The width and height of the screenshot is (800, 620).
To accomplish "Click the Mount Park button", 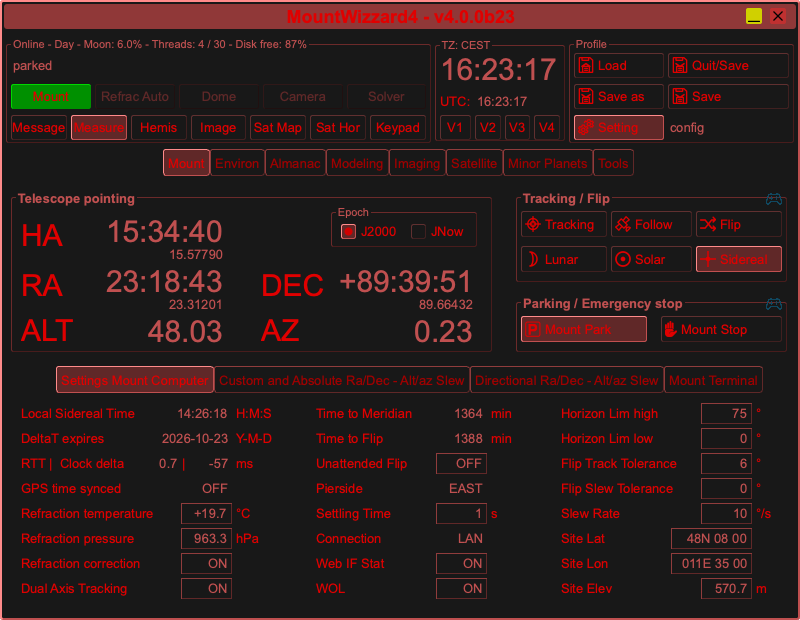I will pyautogui.click(x=584, y=329).
